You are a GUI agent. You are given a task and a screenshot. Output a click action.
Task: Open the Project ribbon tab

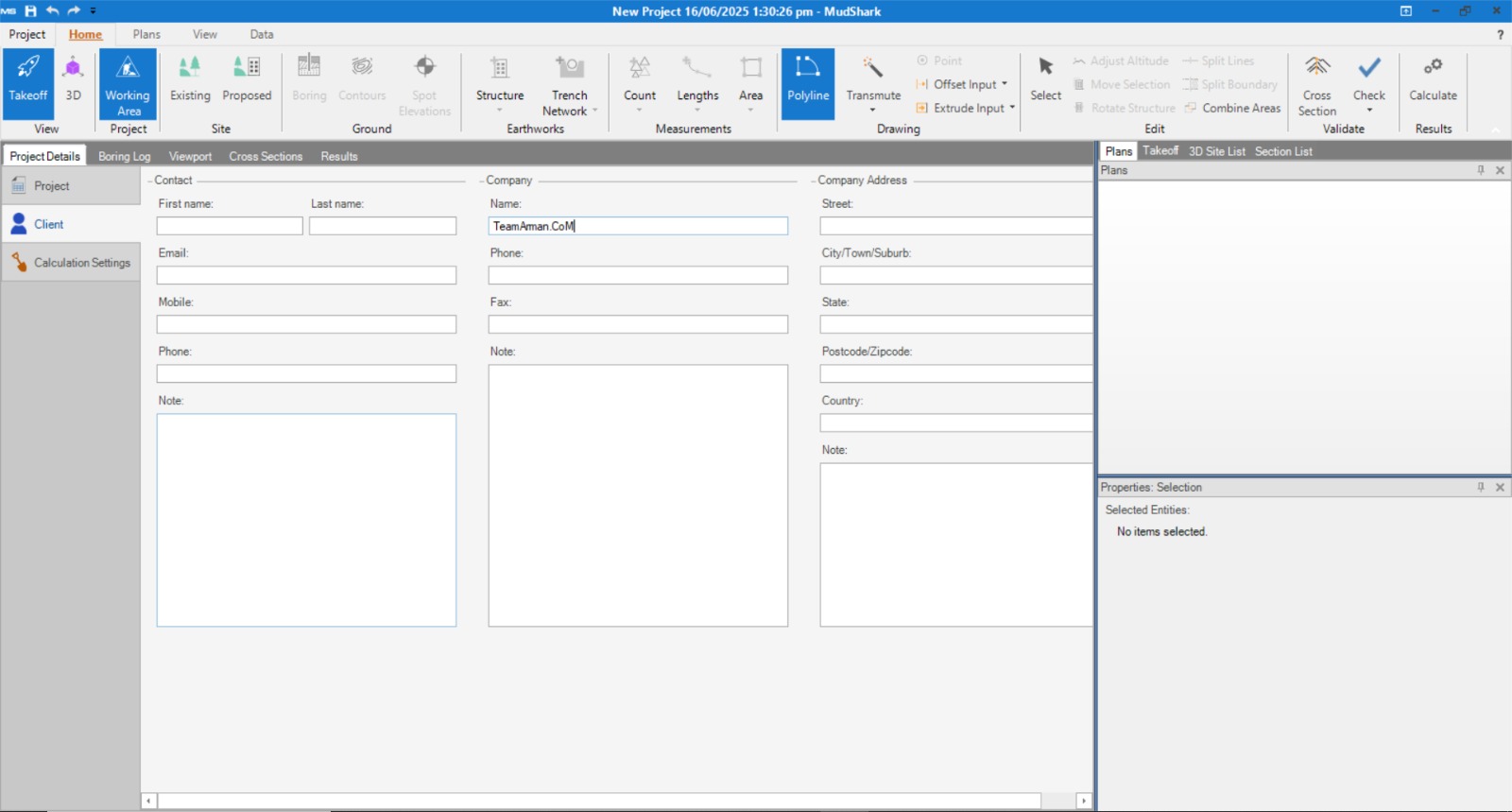click(27, 34)
